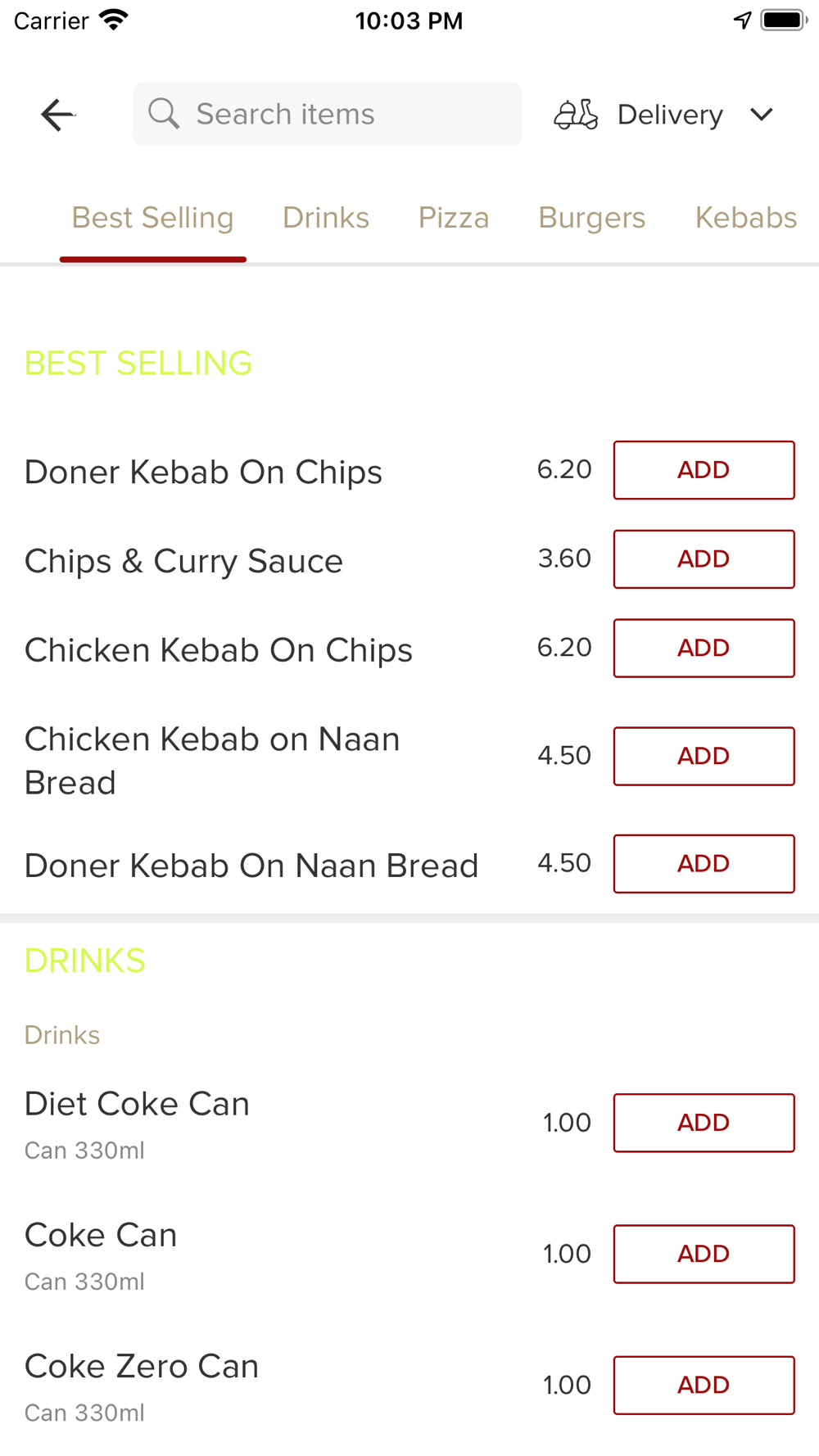Expand the Delivery dropdown chevron

tap(762, 115)
